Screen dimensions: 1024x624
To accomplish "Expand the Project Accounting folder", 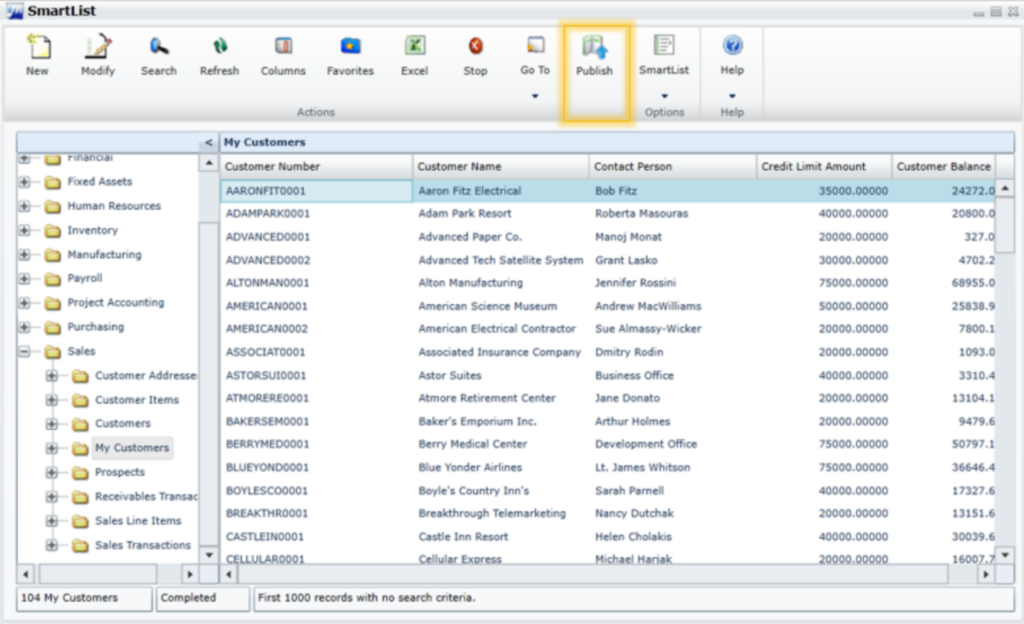I will [25, 303].
